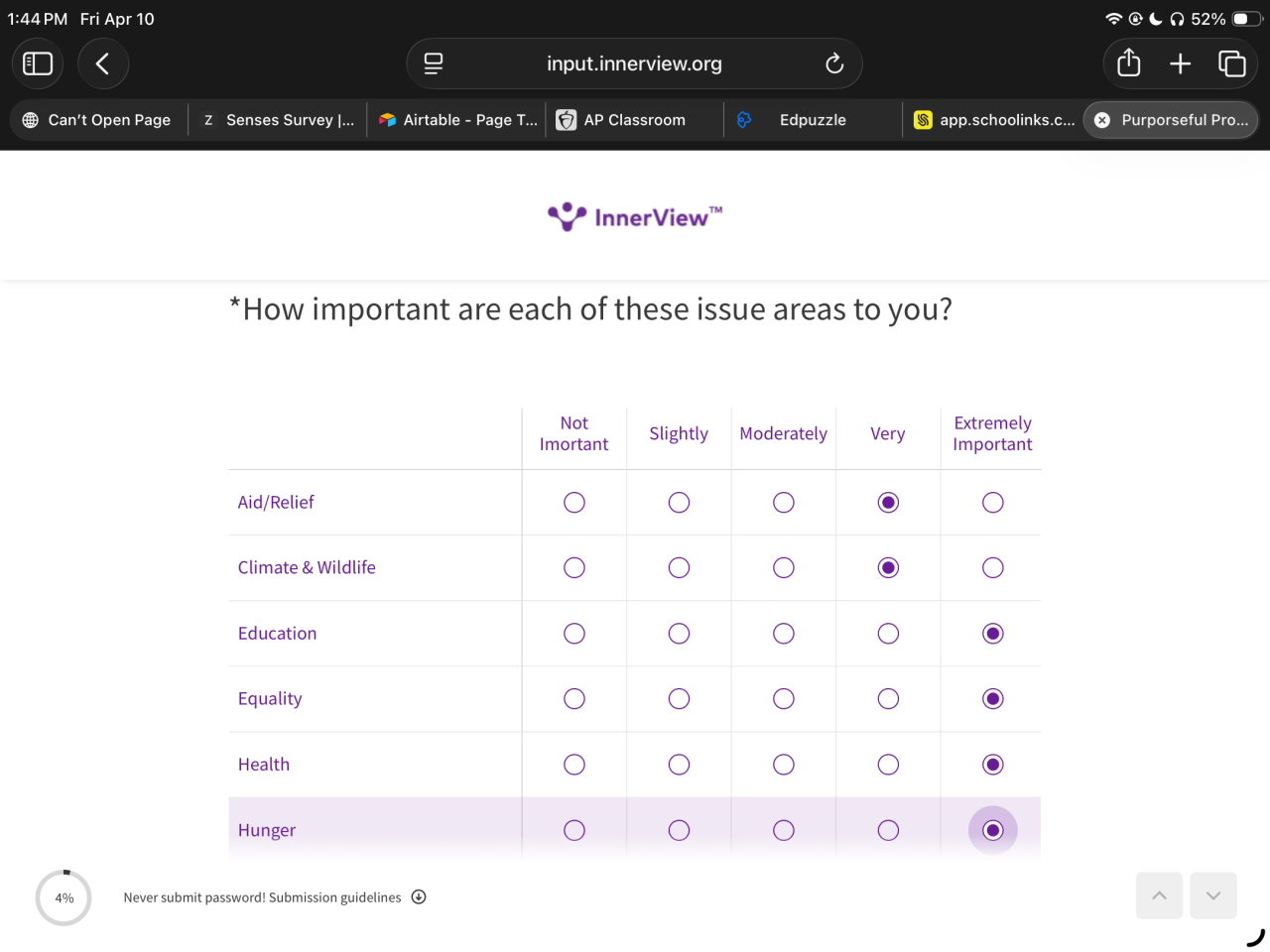This screenshot has height=952, width=1270.
Task: Expand Submission guidelines down-arrow icon
Action: point(419,896)
